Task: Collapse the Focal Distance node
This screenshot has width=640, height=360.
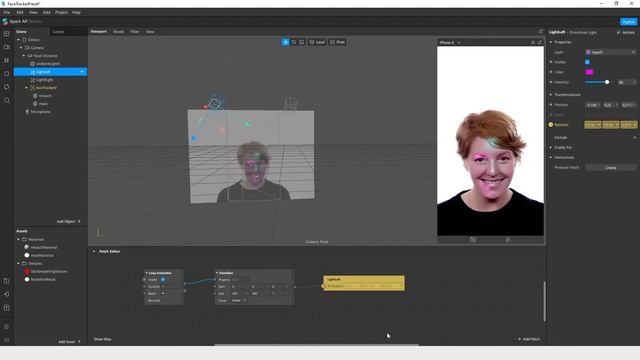Action: click(x=24, y=56)
